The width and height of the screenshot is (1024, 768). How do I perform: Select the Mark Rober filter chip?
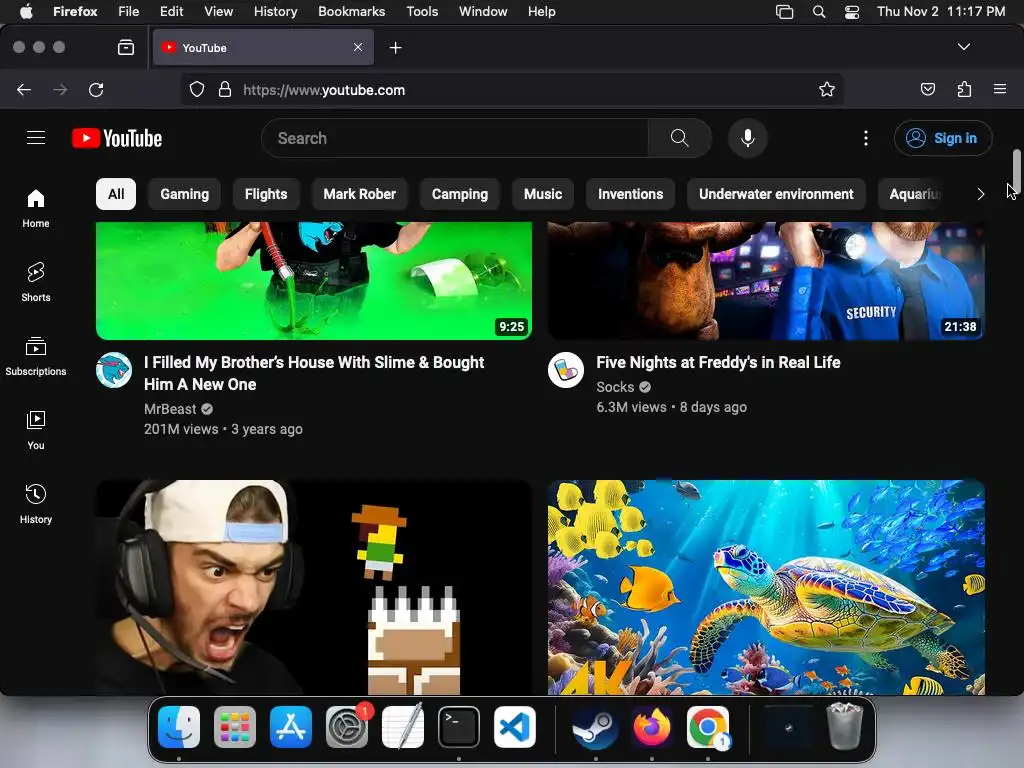(x=359, y=194)
